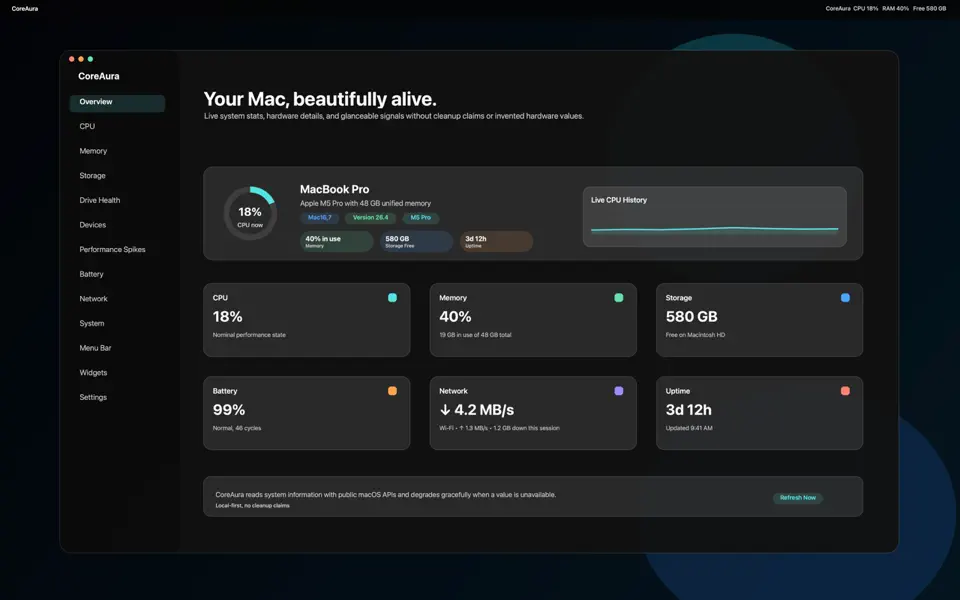Viewport: 960px width, 600px height.
Task: Click the blue icon on Storage card
Action: [846, 298]
